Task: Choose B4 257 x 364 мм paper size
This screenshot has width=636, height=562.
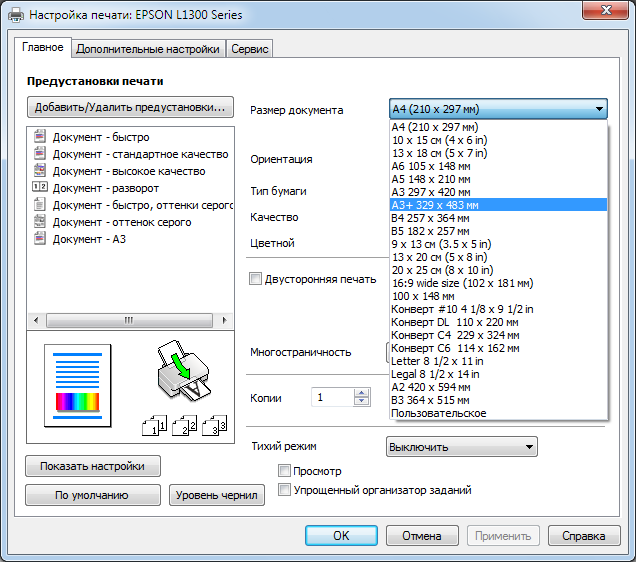Action: point(498,218)
